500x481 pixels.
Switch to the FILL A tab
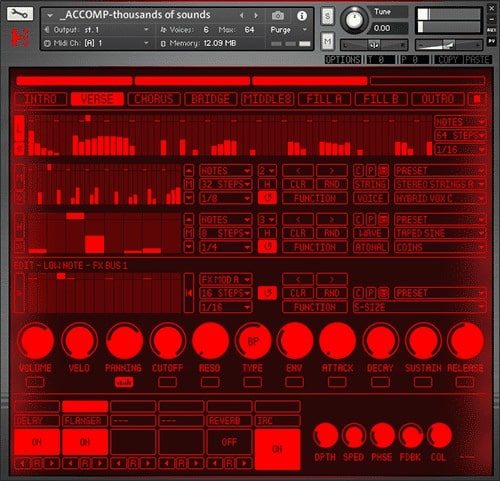pyautogui.click(x=324, y=99)
